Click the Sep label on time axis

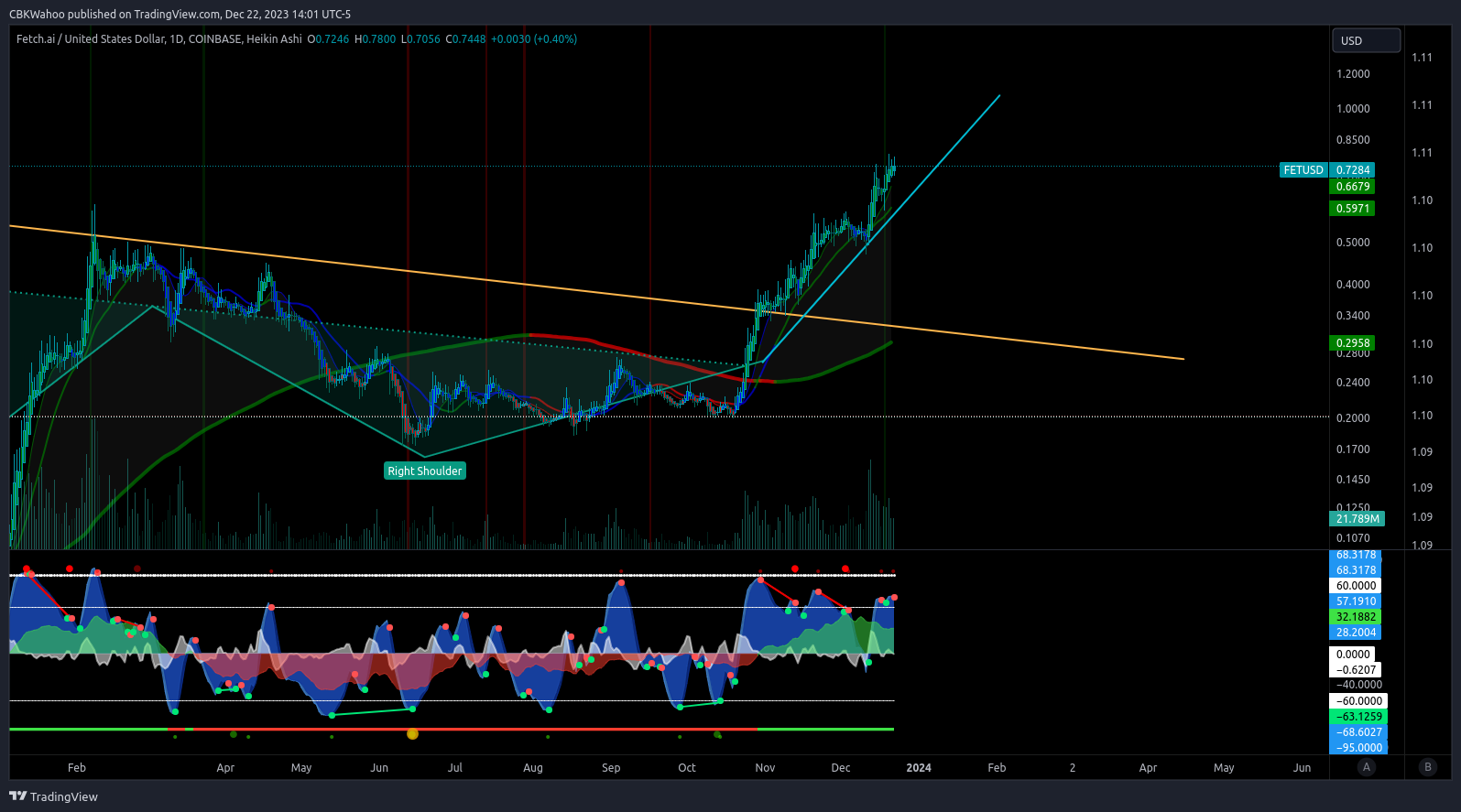click(611, 768)
